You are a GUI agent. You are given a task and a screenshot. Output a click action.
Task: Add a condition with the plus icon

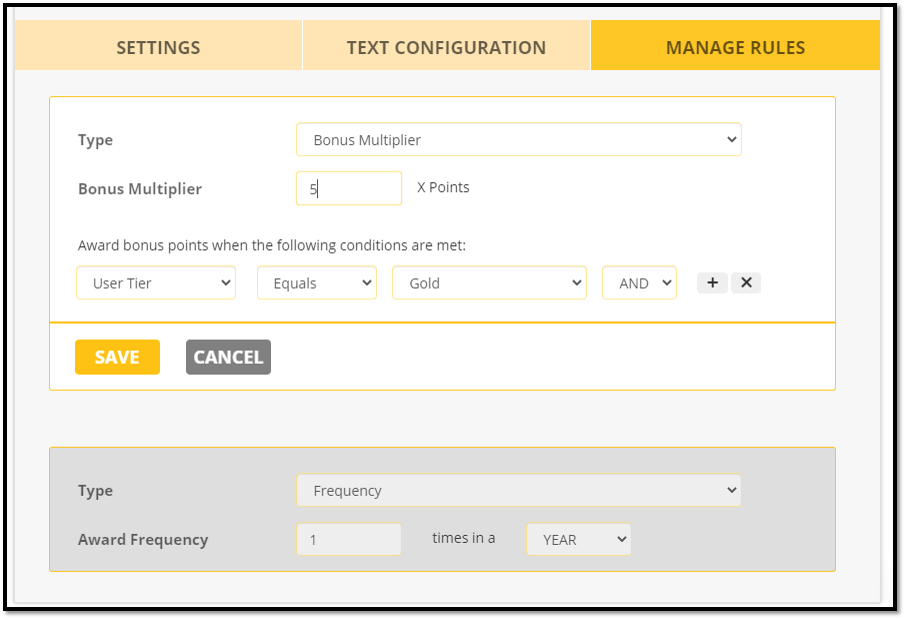point(712,283)
